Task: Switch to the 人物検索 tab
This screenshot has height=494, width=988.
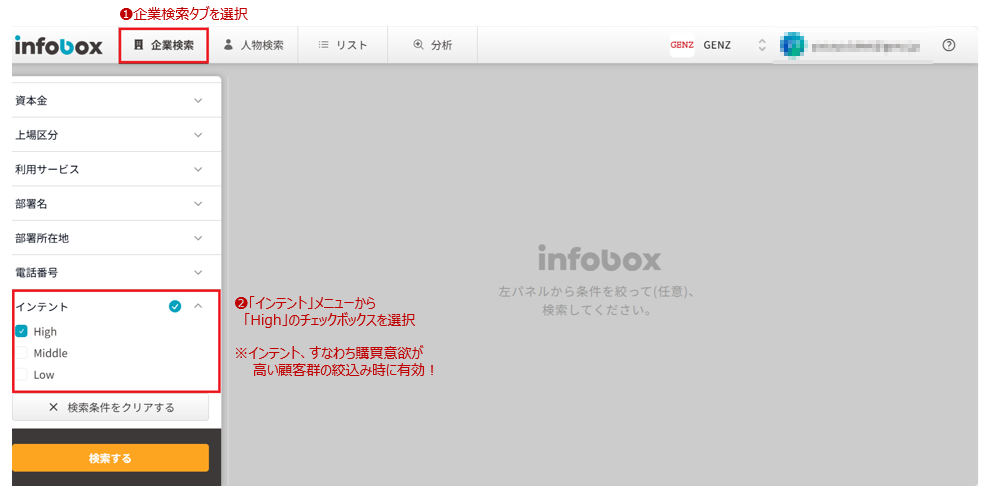Action: coord(253,45)
